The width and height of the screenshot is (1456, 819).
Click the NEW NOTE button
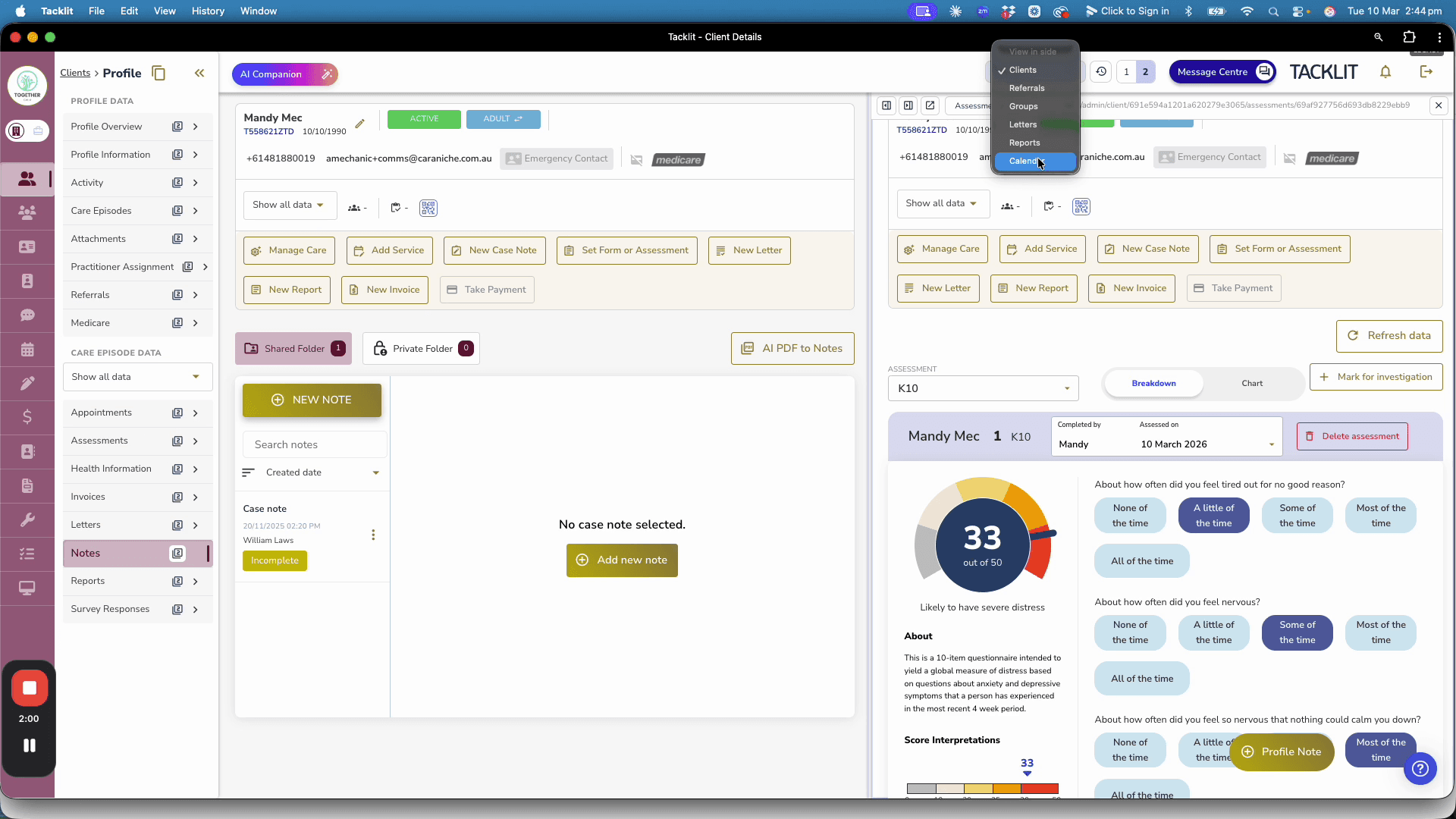pyautogui.click(x=312, y=400)
